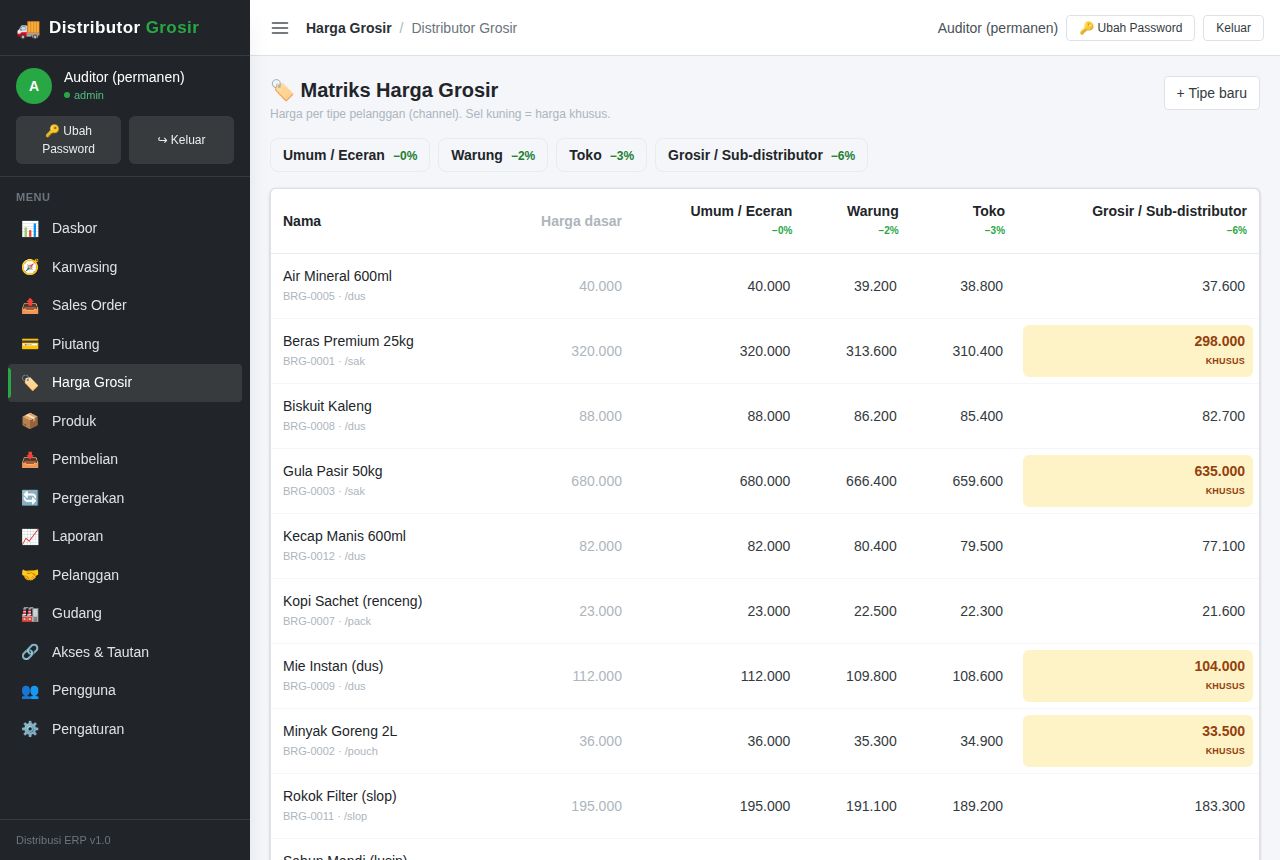
Task: Click the Pergerakan arrows icon
Action: pyautogui.click(x=30, y=498)
